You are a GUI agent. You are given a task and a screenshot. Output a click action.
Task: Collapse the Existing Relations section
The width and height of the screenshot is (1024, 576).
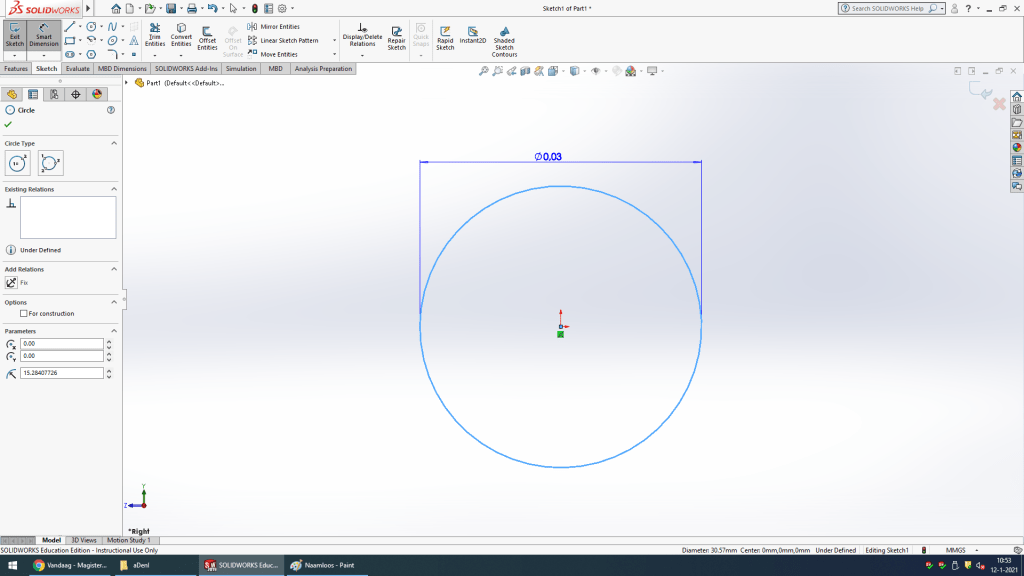[x=113, y=189]
